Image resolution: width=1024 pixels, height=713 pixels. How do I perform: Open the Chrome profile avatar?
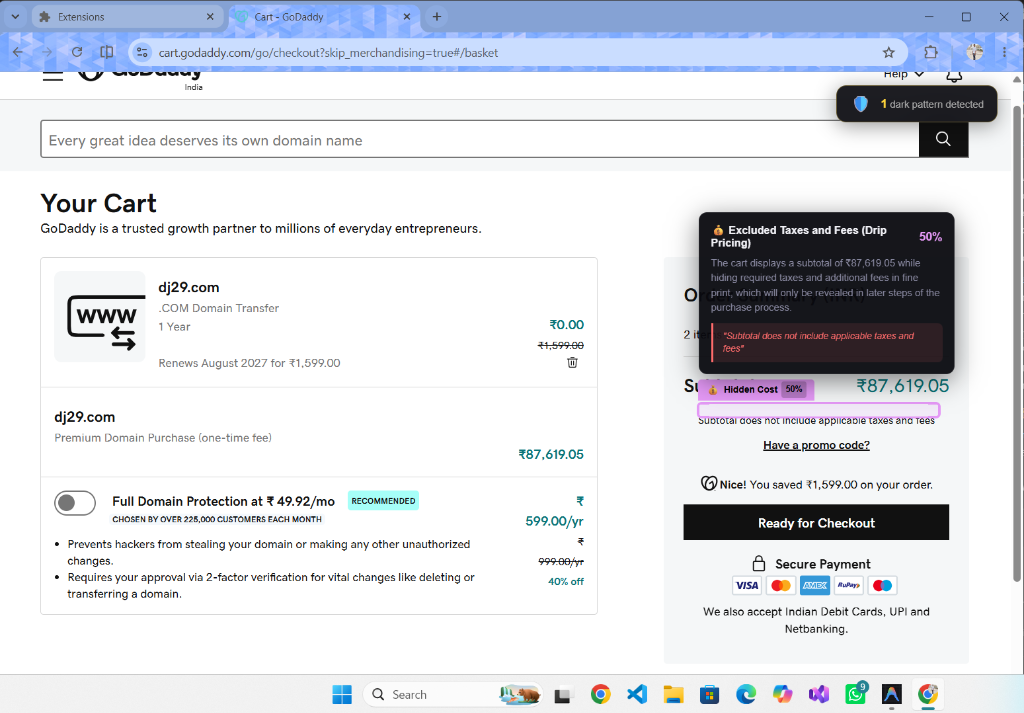coord(974,53)
